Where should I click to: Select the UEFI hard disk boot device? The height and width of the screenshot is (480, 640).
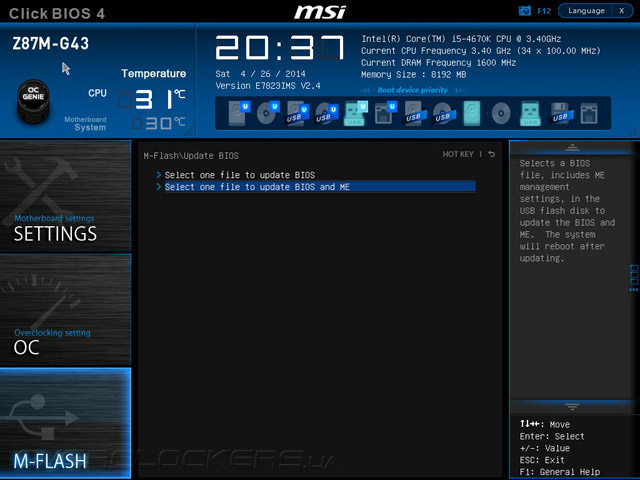239,113
